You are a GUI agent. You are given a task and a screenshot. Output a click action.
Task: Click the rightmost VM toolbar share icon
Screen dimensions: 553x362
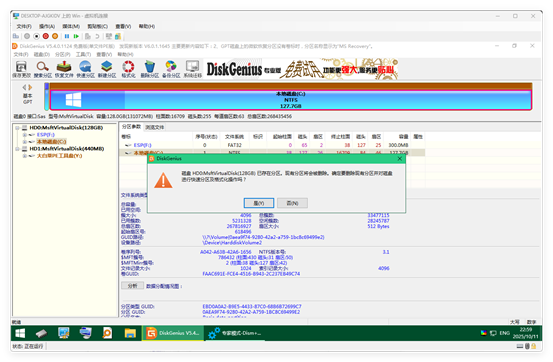118,36
